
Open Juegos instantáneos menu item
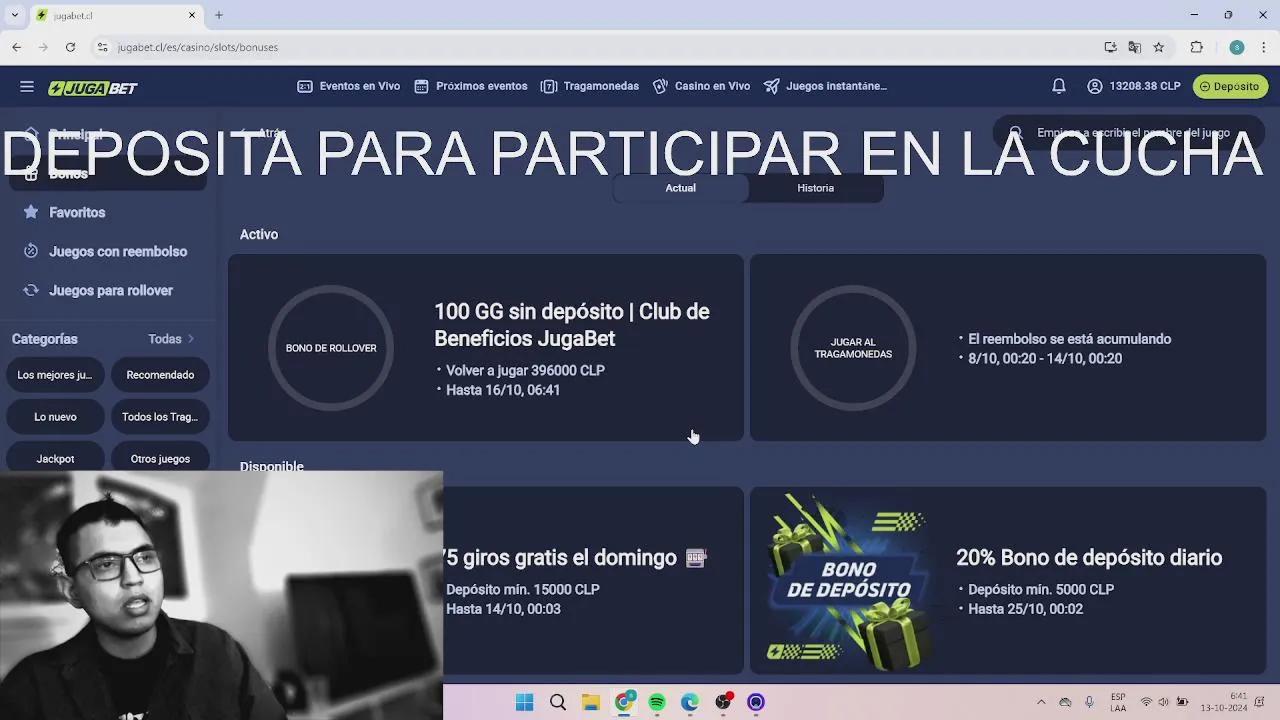click(x=825, y=86)
